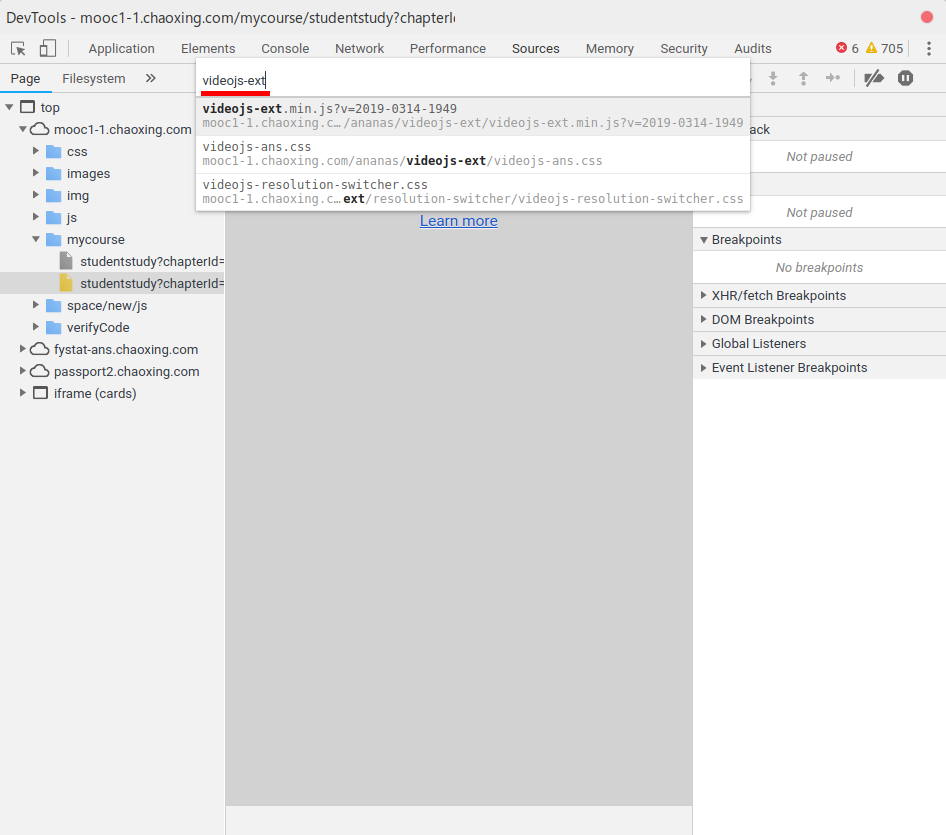Click the yellow studentstudy document icon

[66, 283]
